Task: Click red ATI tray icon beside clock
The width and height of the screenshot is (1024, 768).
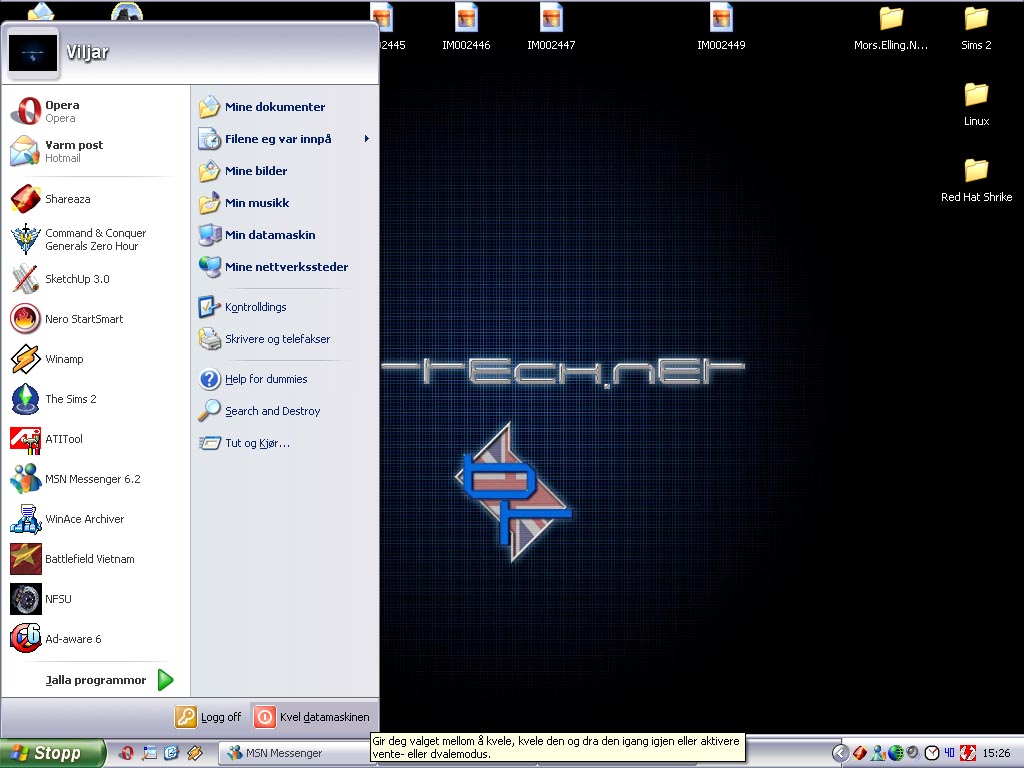Action: click(x=967, y=753)
